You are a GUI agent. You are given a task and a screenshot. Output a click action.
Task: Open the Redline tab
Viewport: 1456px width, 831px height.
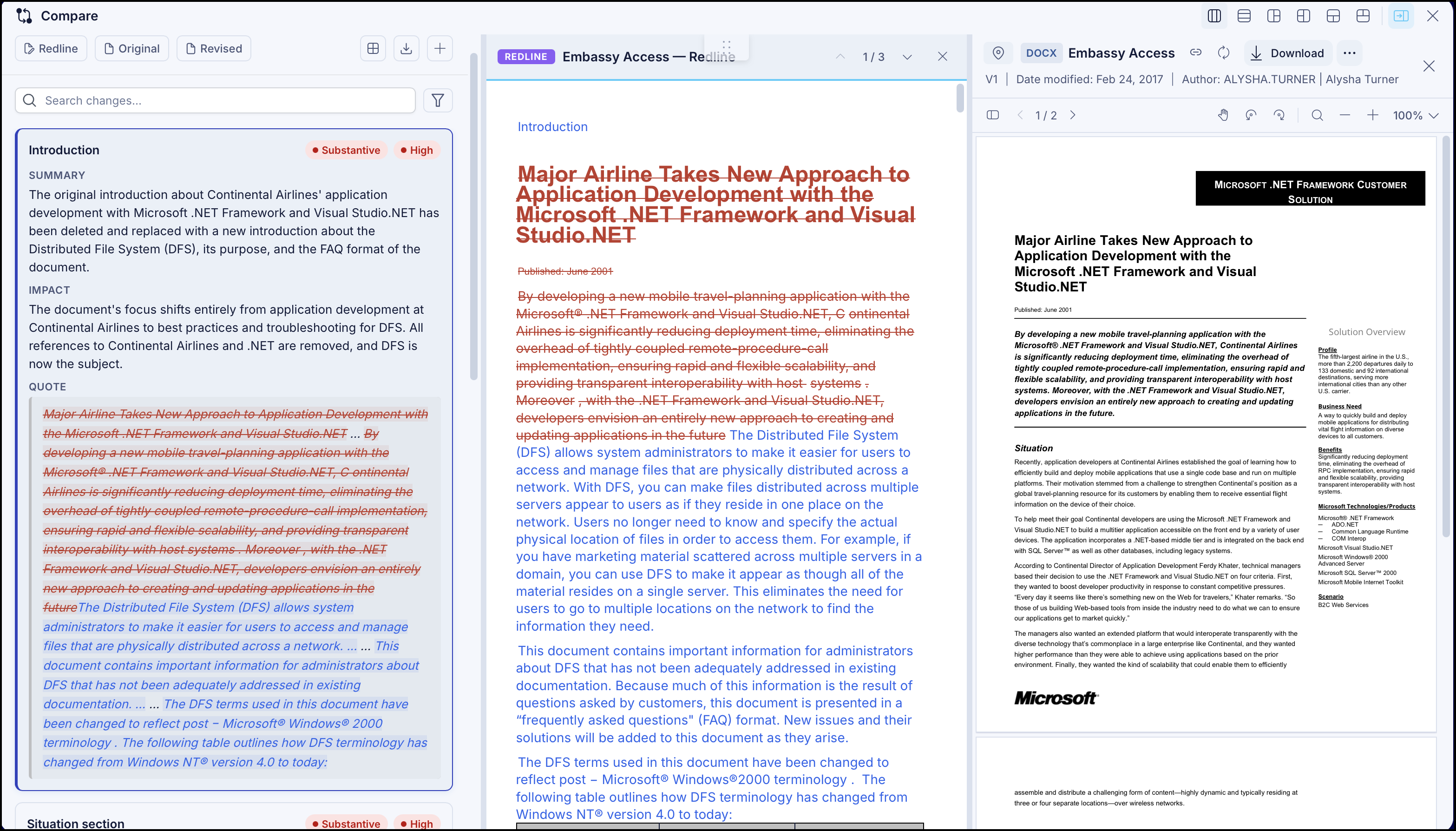[x=51, y=48]
